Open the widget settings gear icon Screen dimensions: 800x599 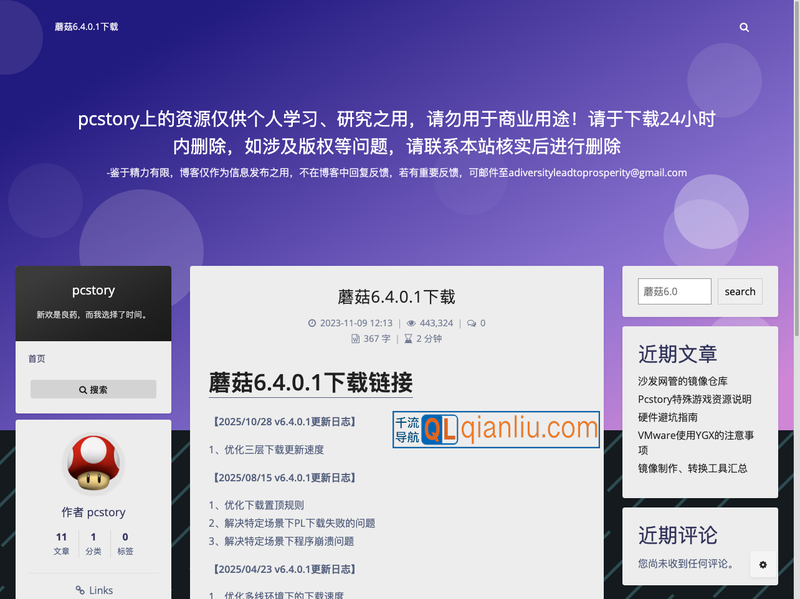763,565
